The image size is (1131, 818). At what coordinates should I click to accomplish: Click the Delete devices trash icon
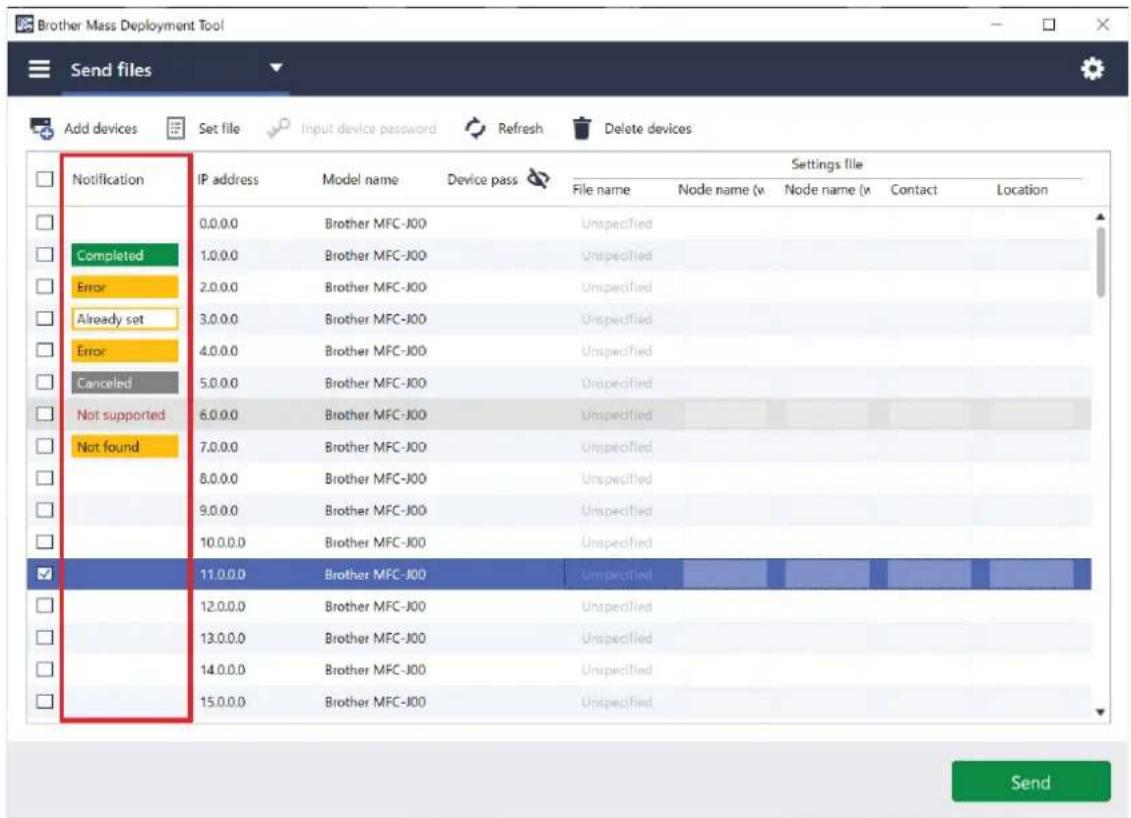click(x=581, y=128)
